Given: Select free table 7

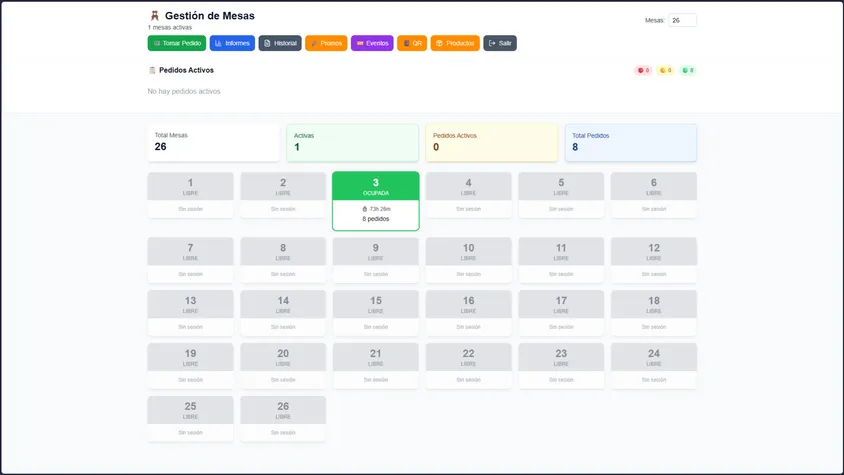Looking at the screenshot, I should 191,260.
